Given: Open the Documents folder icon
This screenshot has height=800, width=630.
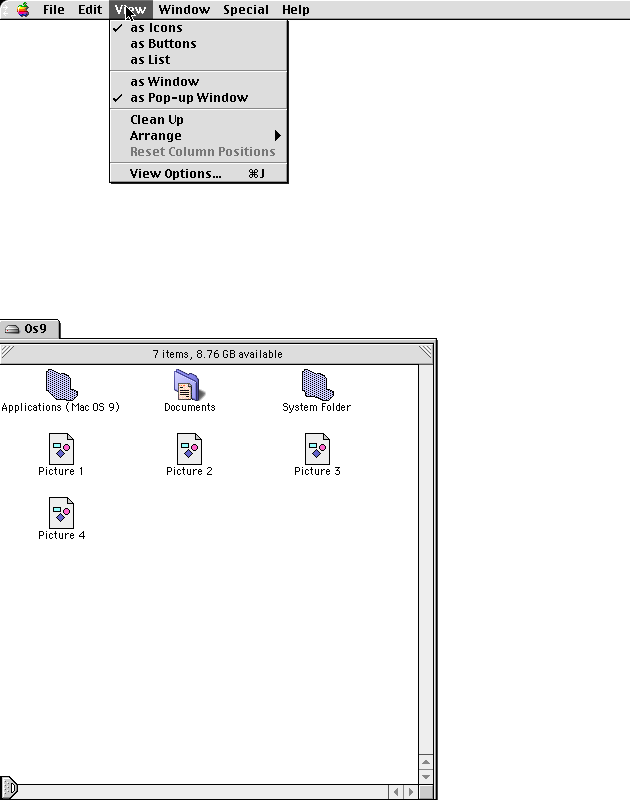Looking at the screenshot, I should pyautogui.click(x=187, y=384).
